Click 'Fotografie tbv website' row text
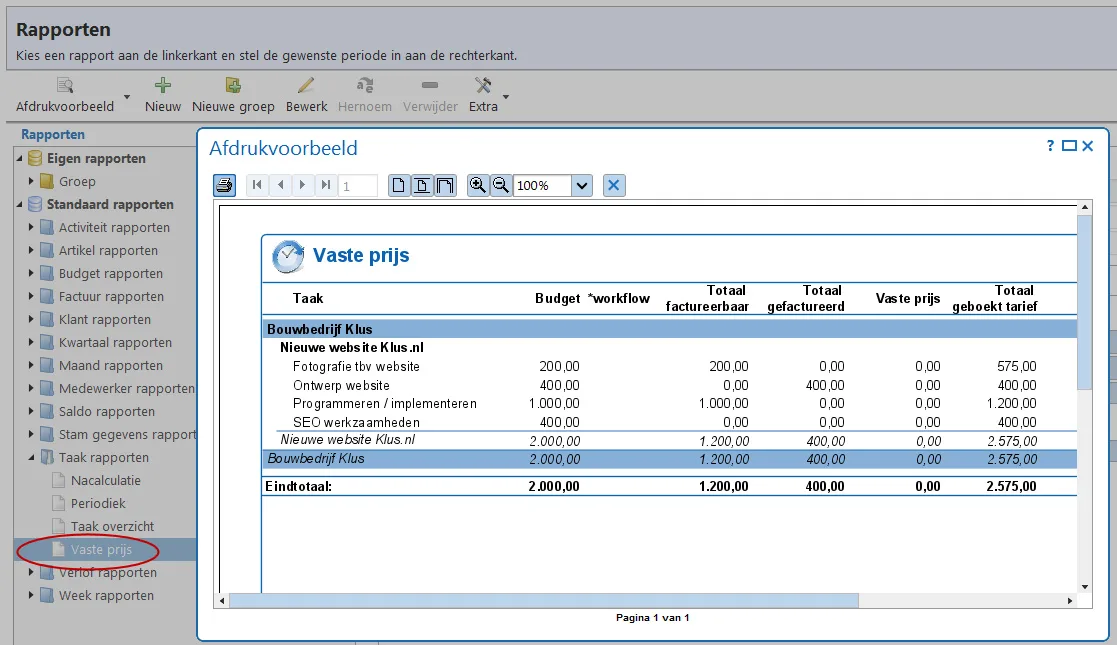Image resolution: width=1117 pixels, height=645 pixels. click(x=356, y=366)
